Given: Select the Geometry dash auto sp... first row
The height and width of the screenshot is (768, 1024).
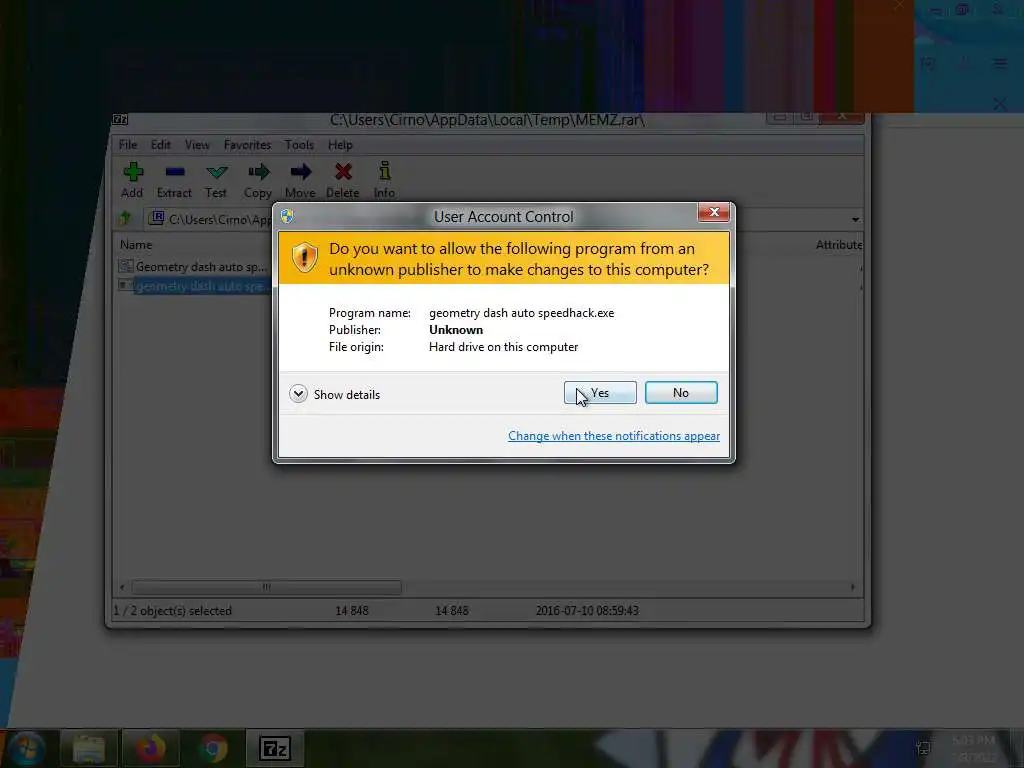Looking at the screenshot, I should (193, 266).
